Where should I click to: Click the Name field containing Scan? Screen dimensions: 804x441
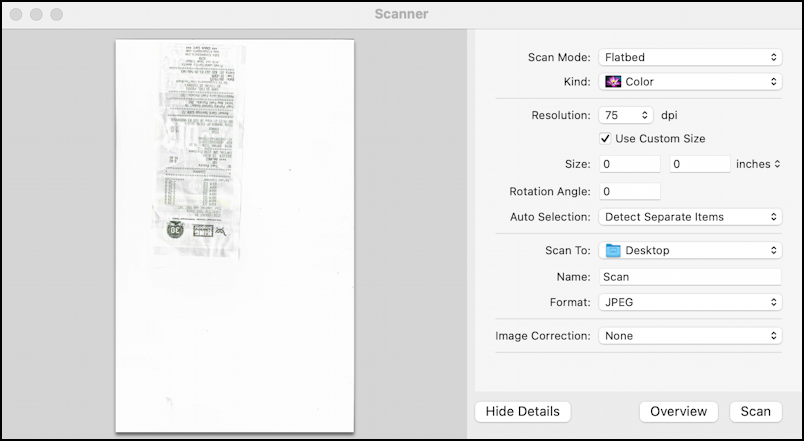pos(690,277)
